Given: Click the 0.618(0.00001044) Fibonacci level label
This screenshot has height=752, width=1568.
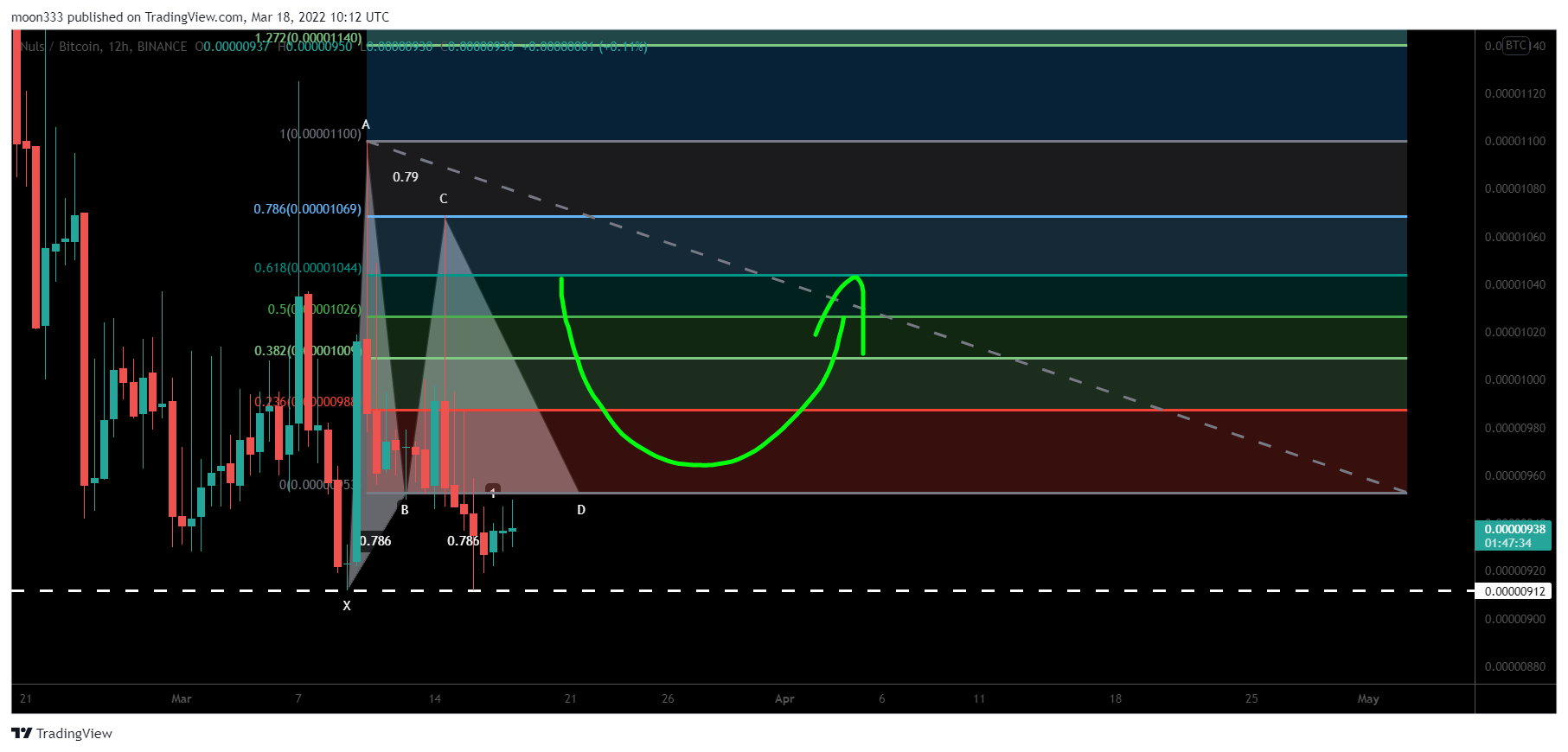Looking at the screenshot, I should click(x=308, y=268).
